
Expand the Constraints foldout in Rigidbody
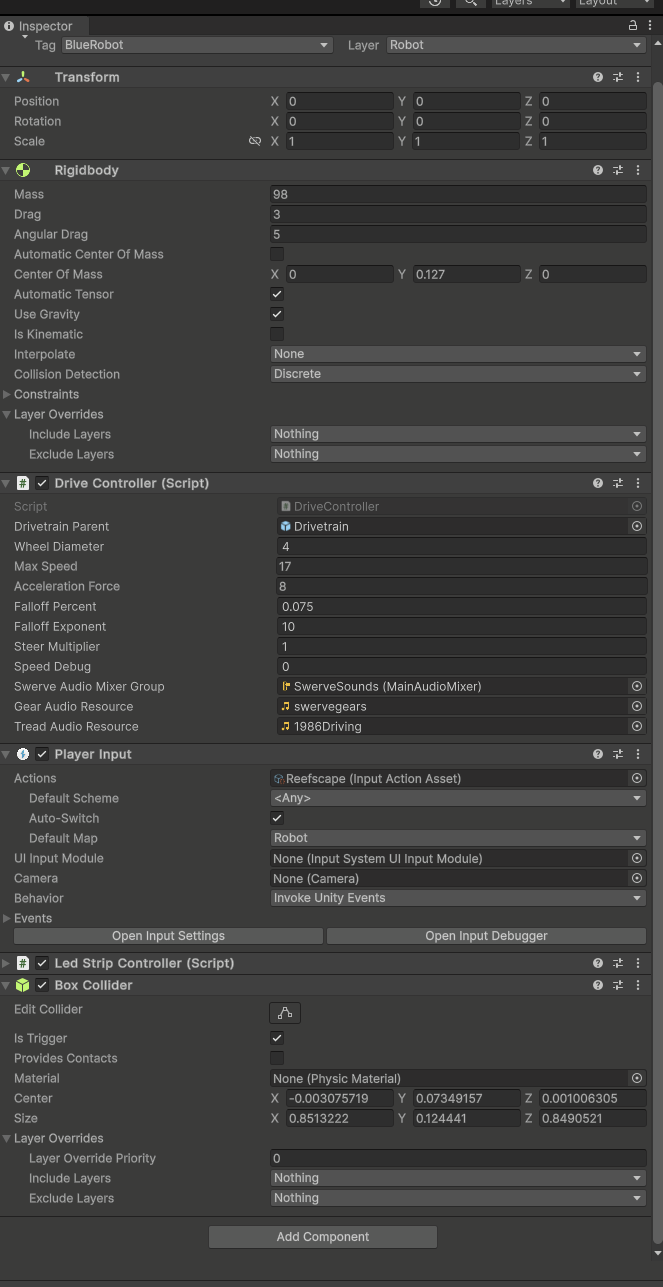(x=8, y=394)
